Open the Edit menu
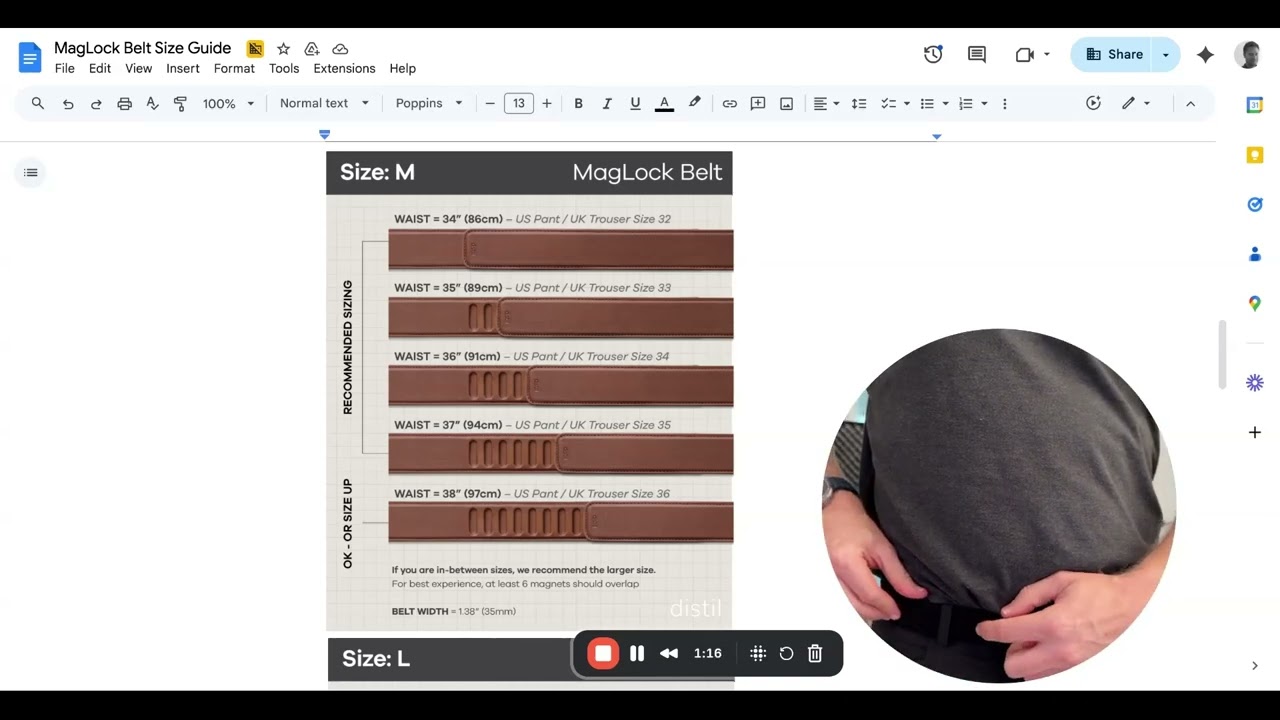 tap(100, 69)
